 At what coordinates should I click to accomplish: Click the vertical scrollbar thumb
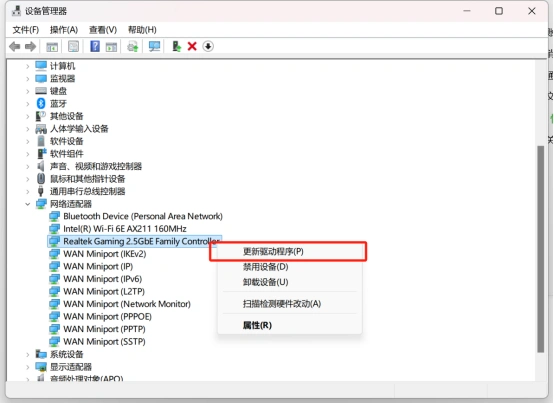click(x=541, y=249)
